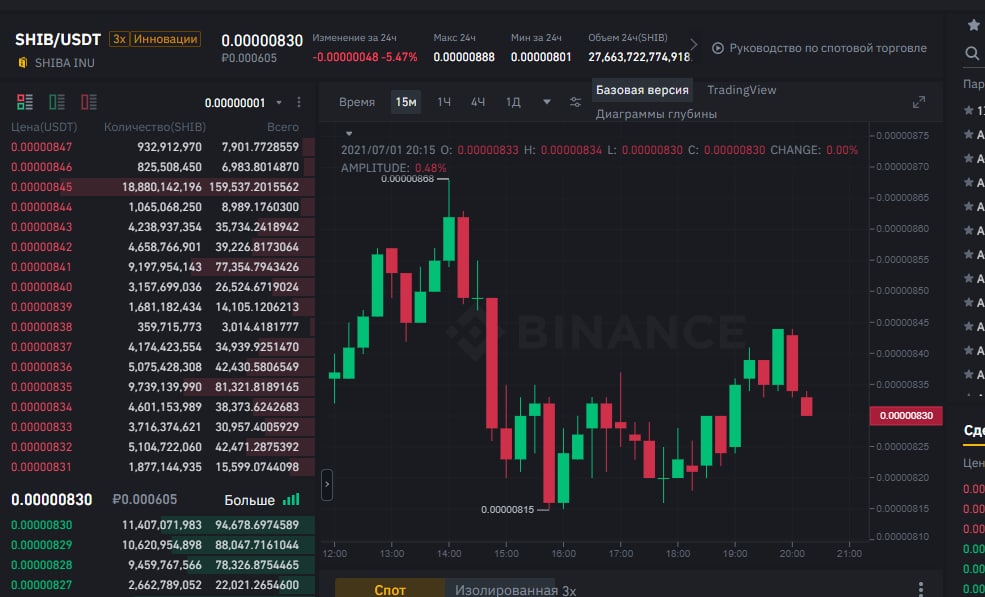Click the favorites star icon top right
The width and height of the screenshot is (985, 597).
(x=974, y=25)
